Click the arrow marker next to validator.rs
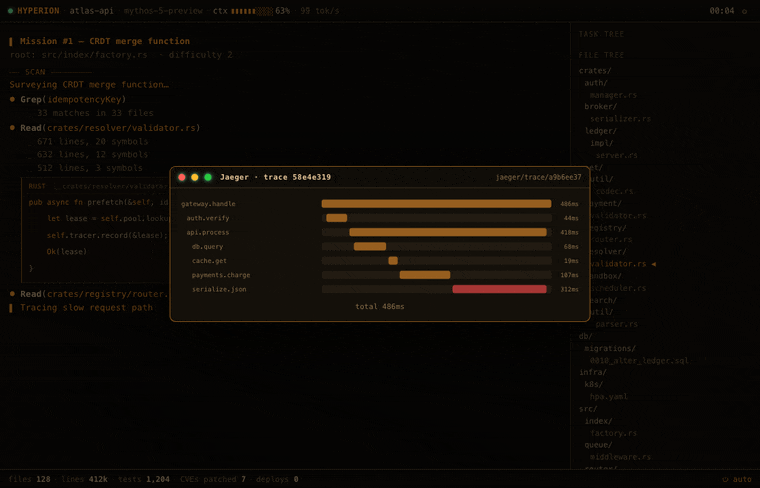The width and height of the screenshot is (760, 488). click(653, 264)
